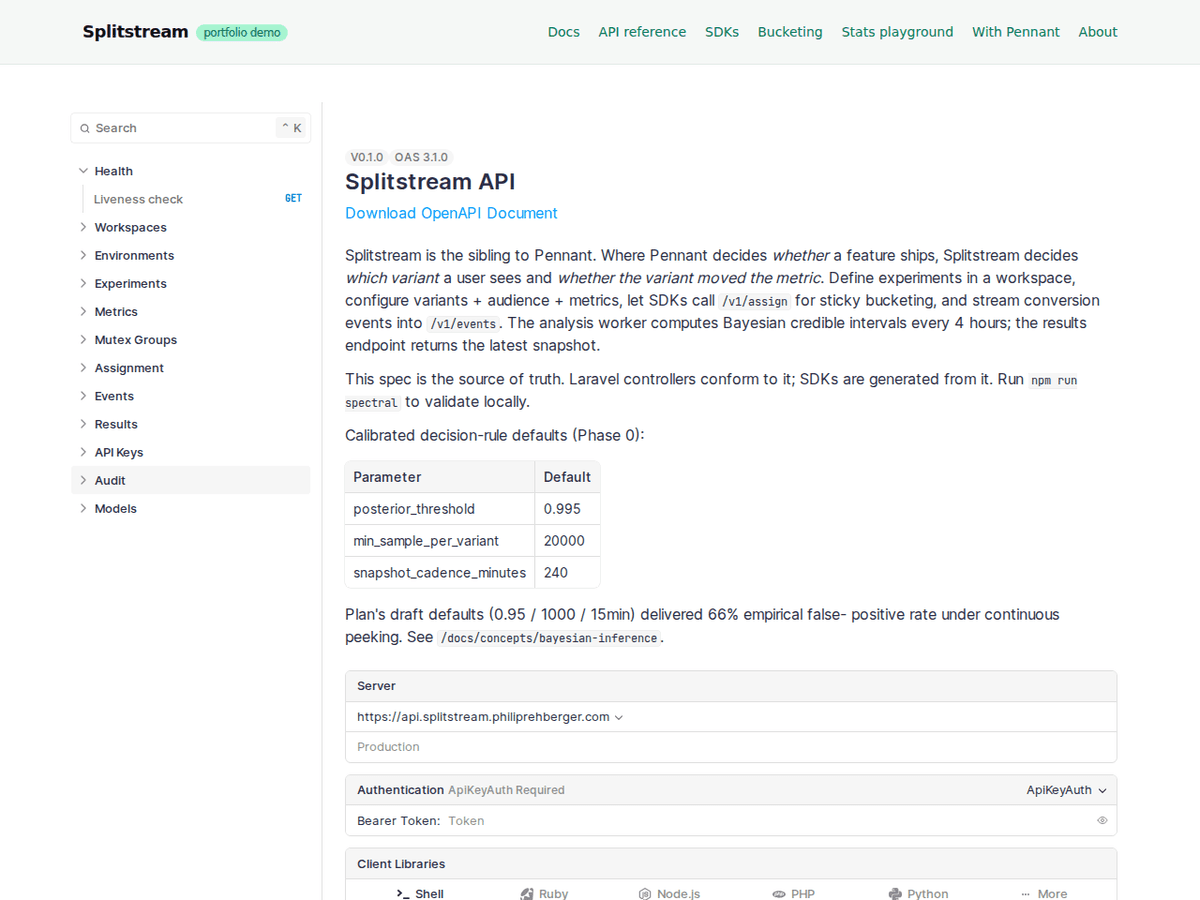
Task: Click the portfolio demo badge
Action: pyautogui.click(x=242, y=33)
